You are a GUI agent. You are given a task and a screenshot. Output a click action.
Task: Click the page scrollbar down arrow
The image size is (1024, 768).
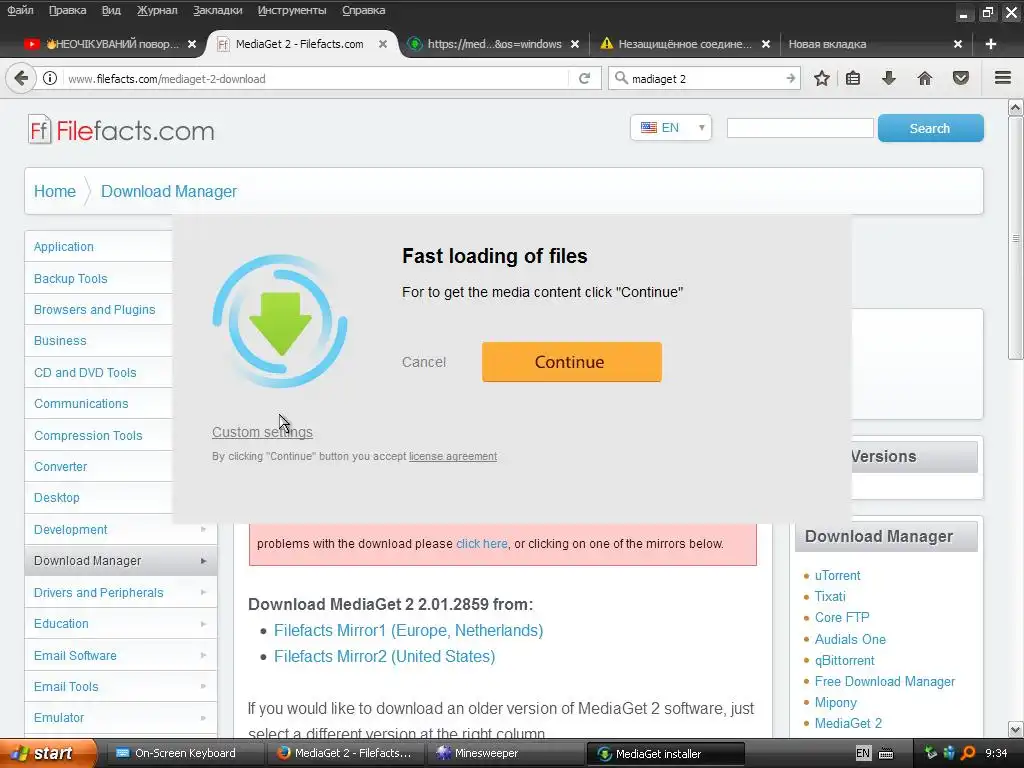coord(1016,729)
